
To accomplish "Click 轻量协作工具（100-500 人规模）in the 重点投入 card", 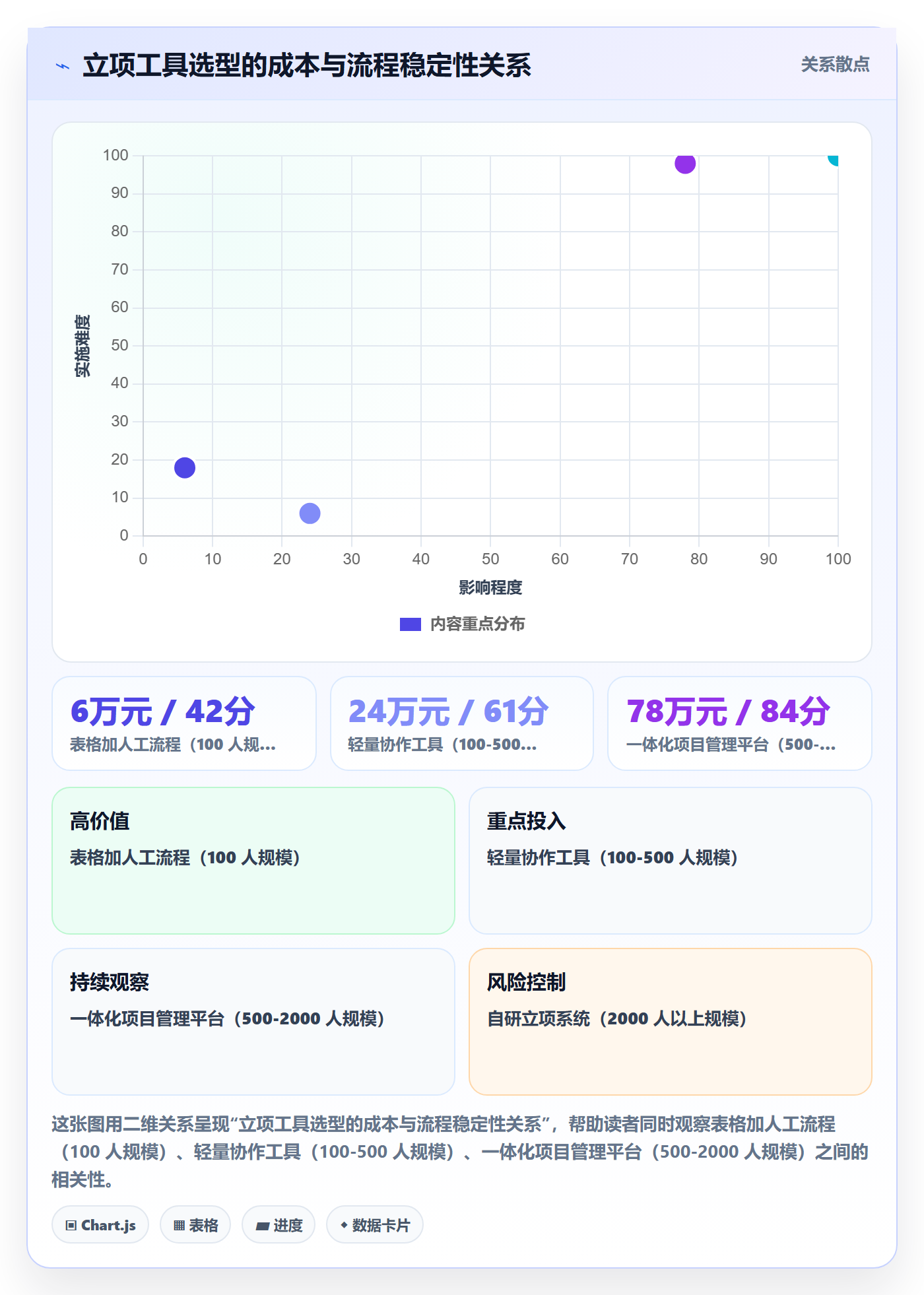I will (612, 858).
